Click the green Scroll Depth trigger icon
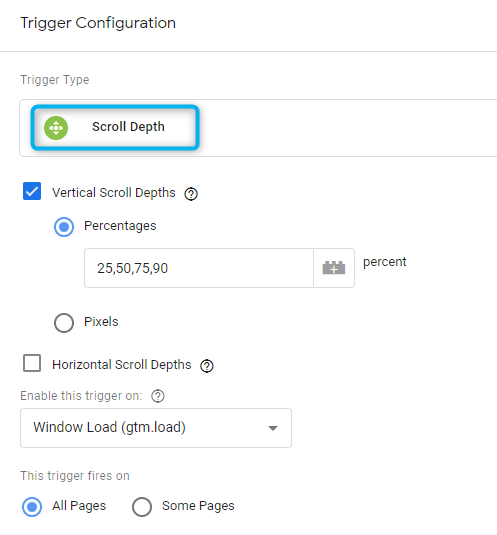This screenshot has height=535, width=497. coord(56,128)
